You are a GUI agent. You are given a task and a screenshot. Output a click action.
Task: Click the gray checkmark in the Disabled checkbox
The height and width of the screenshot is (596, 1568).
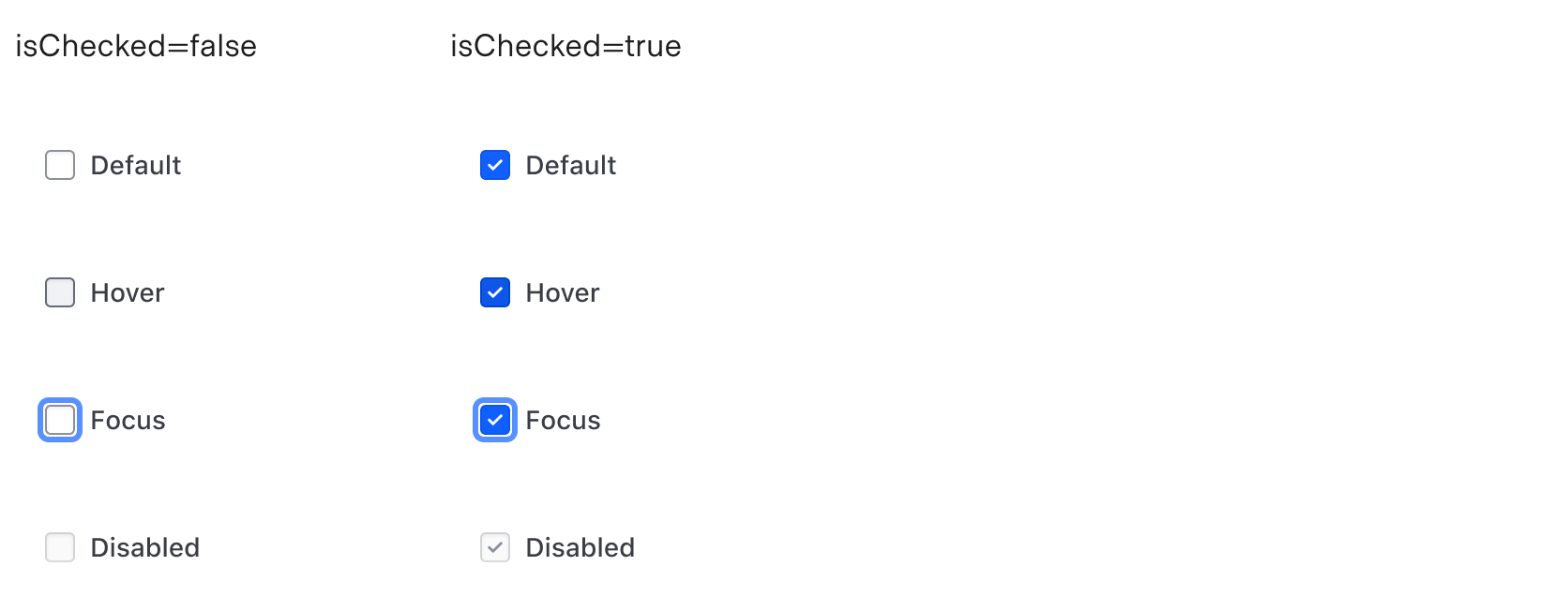494,547
